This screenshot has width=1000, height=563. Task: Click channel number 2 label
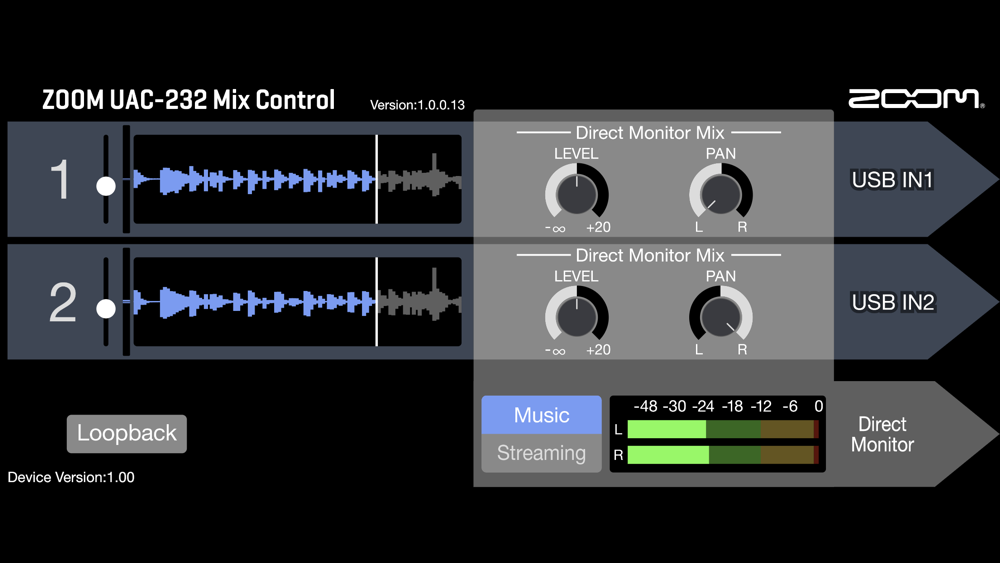coord(62,302)
